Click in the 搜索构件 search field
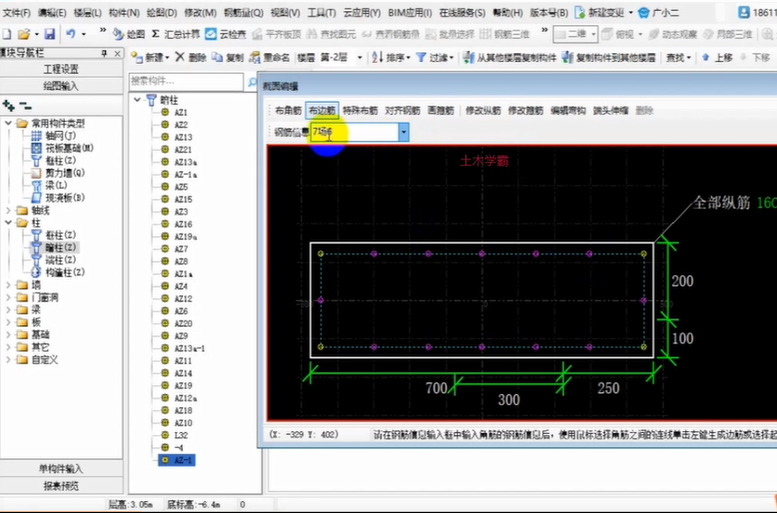 tap(186, 81)
